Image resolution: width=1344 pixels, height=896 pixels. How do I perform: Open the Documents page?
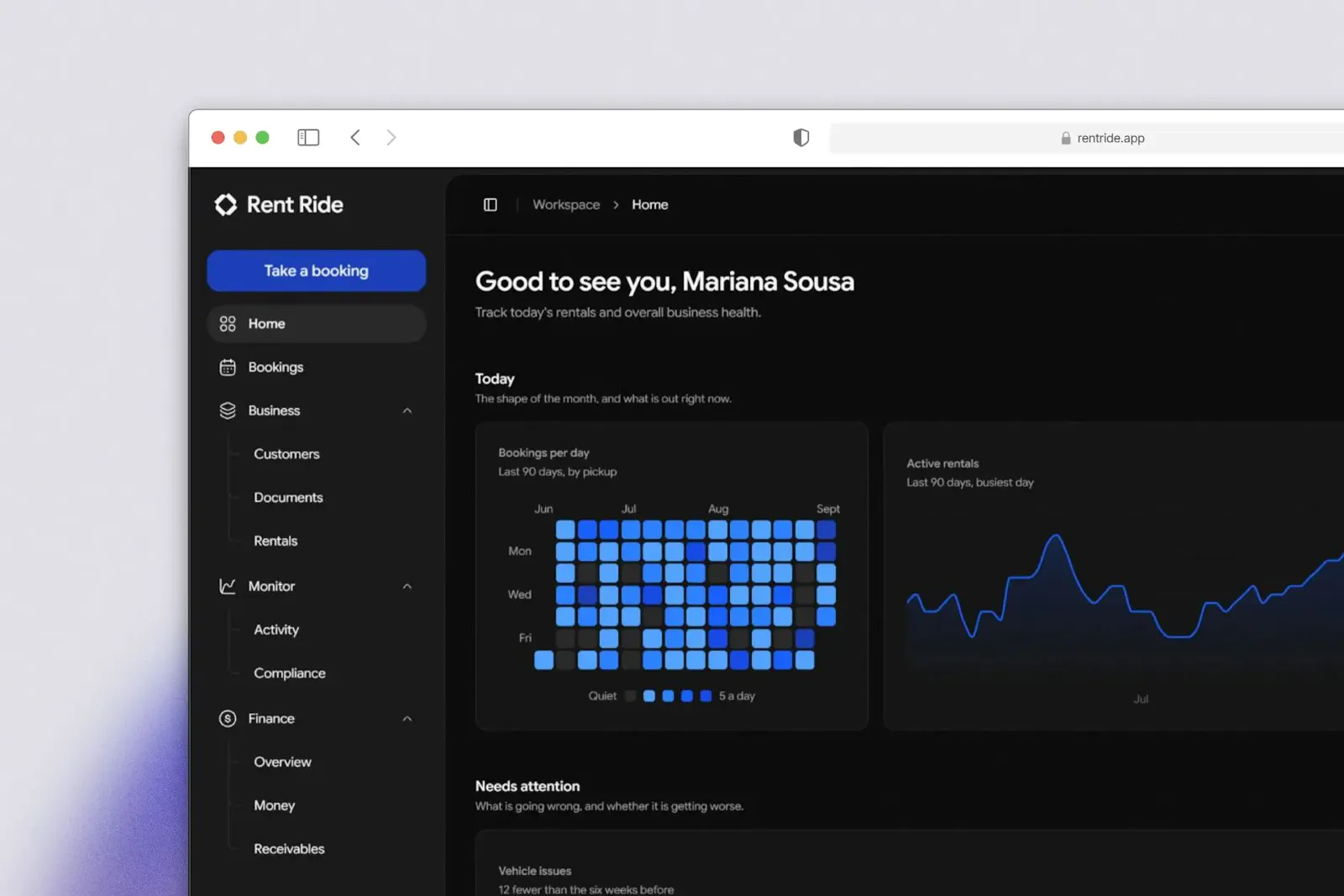point(288,498)
